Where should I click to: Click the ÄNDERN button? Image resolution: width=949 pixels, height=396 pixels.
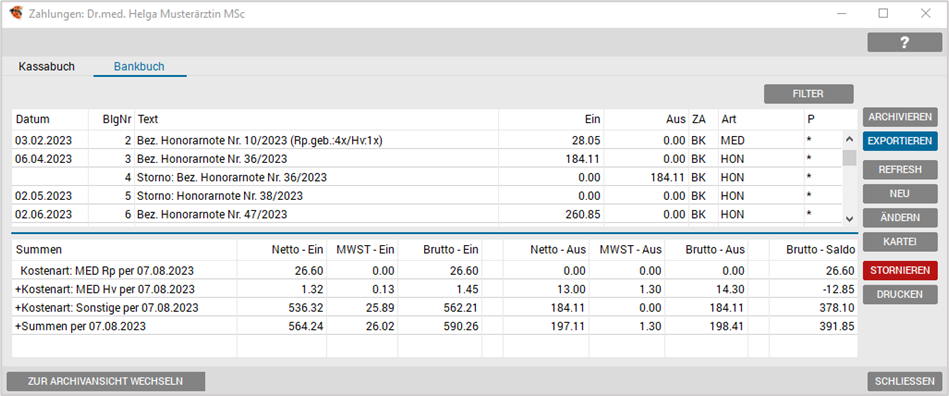900,217
